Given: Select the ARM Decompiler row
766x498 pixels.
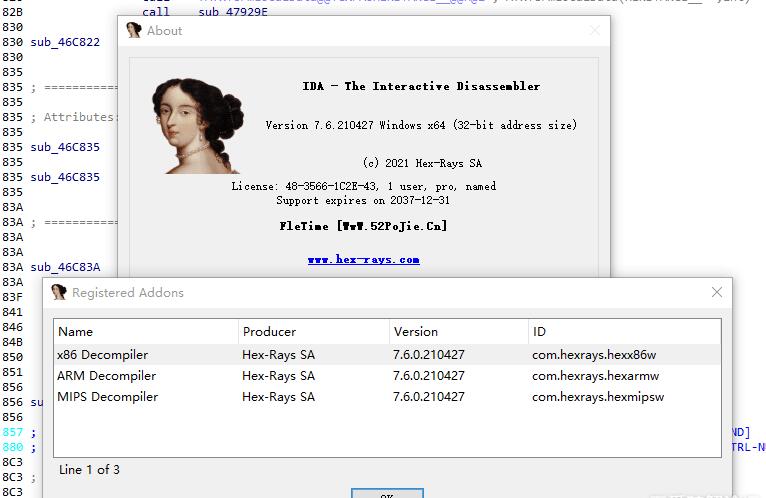Looking at the screenshot, I should [x=387, y=375].
